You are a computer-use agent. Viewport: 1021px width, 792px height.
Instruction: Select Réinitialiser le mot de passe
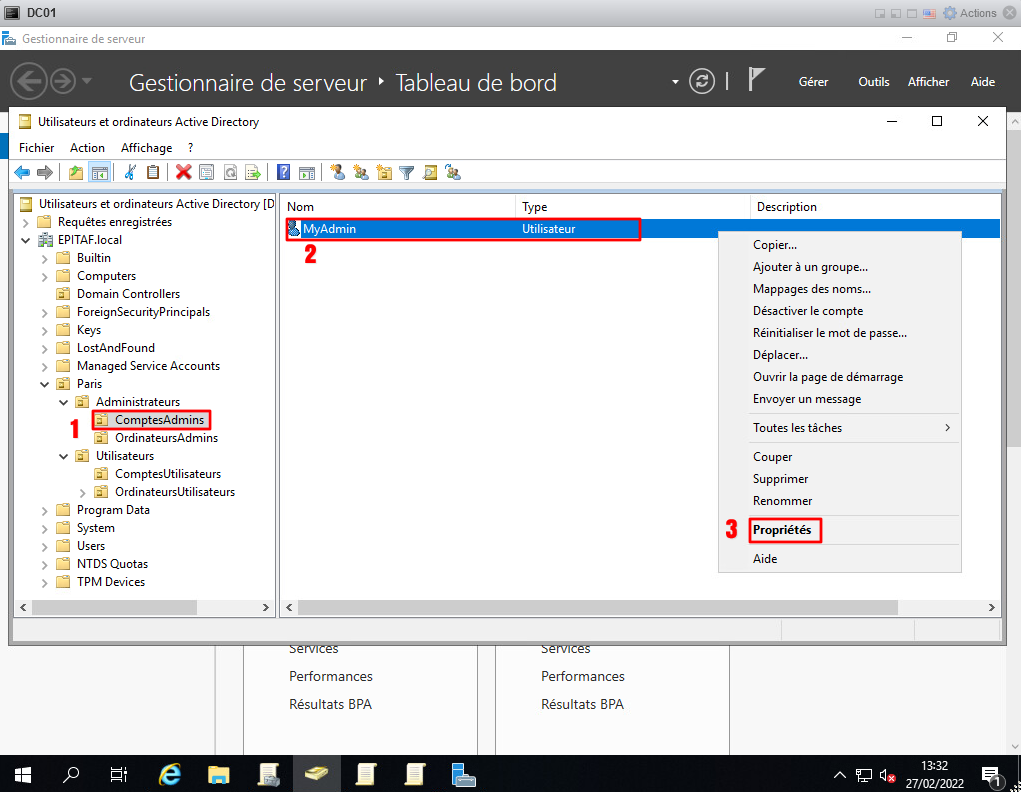point(829,333)
